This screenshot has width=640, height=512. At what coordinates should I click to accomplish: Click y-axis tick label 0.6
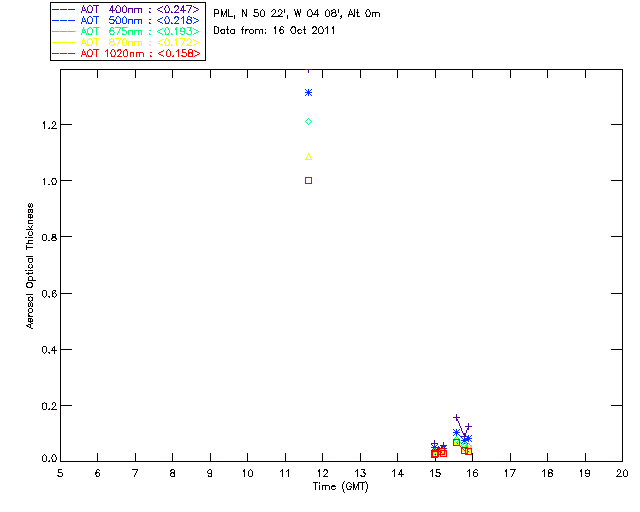coord(49,294)
